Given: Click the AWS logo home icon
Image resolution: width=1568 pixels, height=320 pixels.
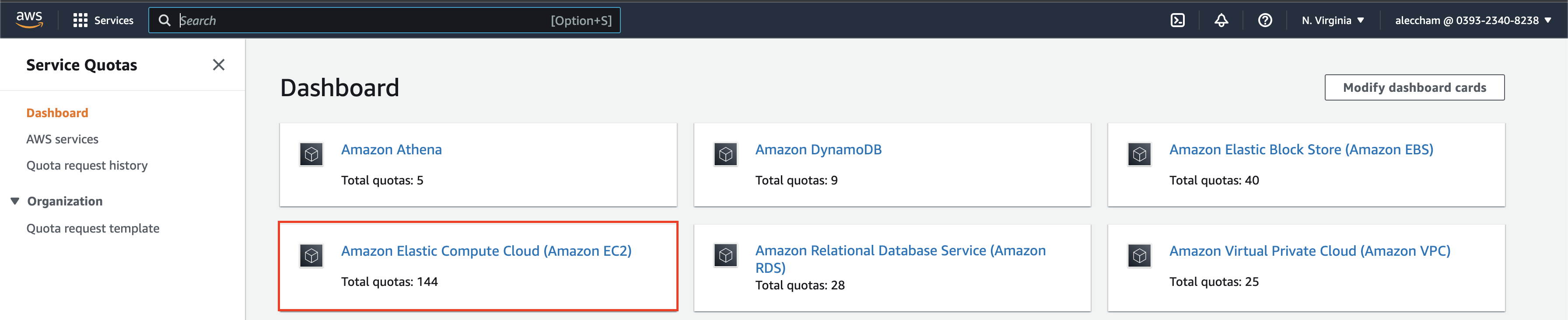Looking at the screenshot, I should [29, 20].
